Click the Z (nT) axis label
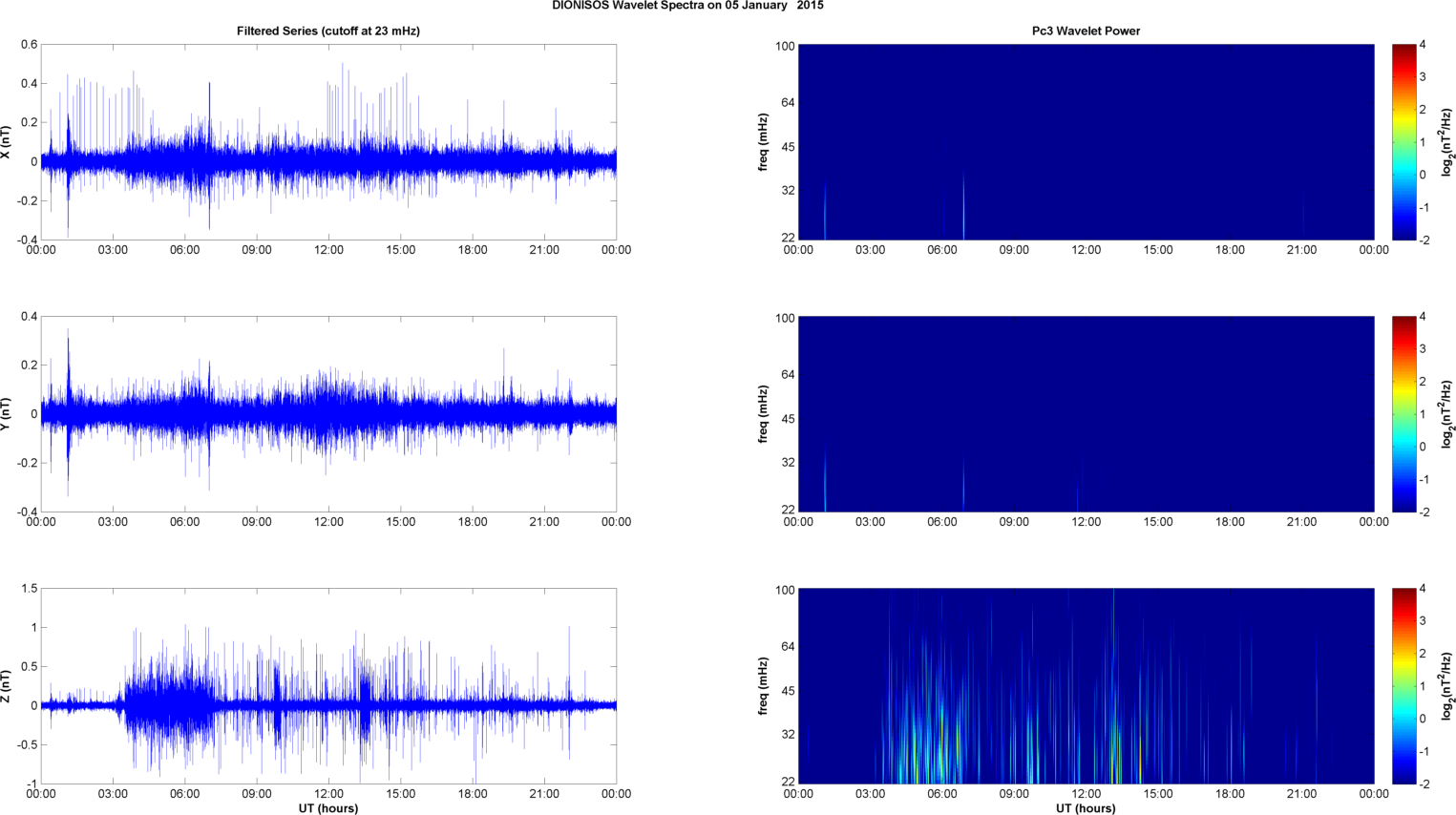1456x815 pixels. pos(7,686)
